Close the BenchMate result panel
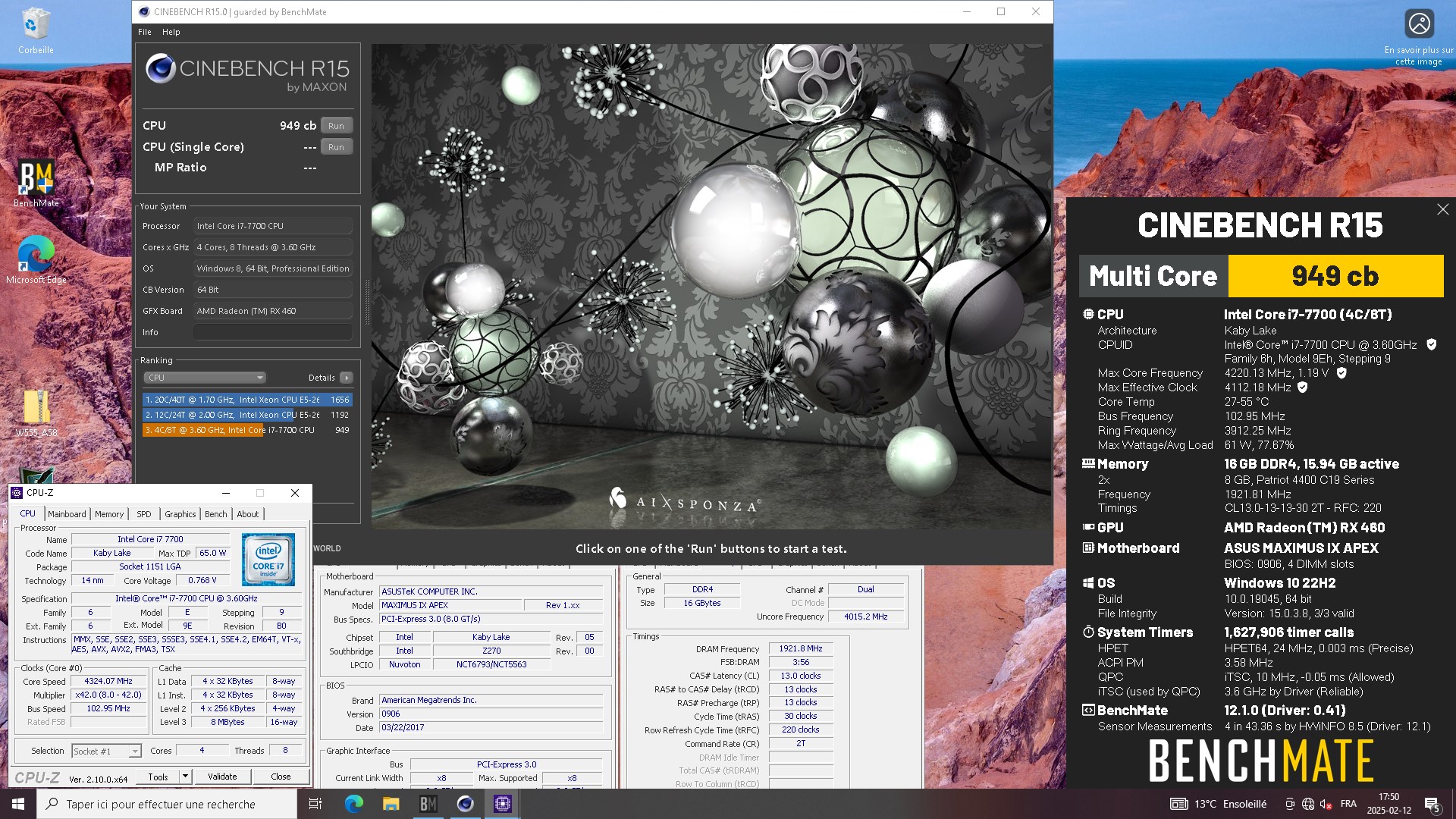The height and width of the screenshot is (819, 1456). coord(1442,209)
